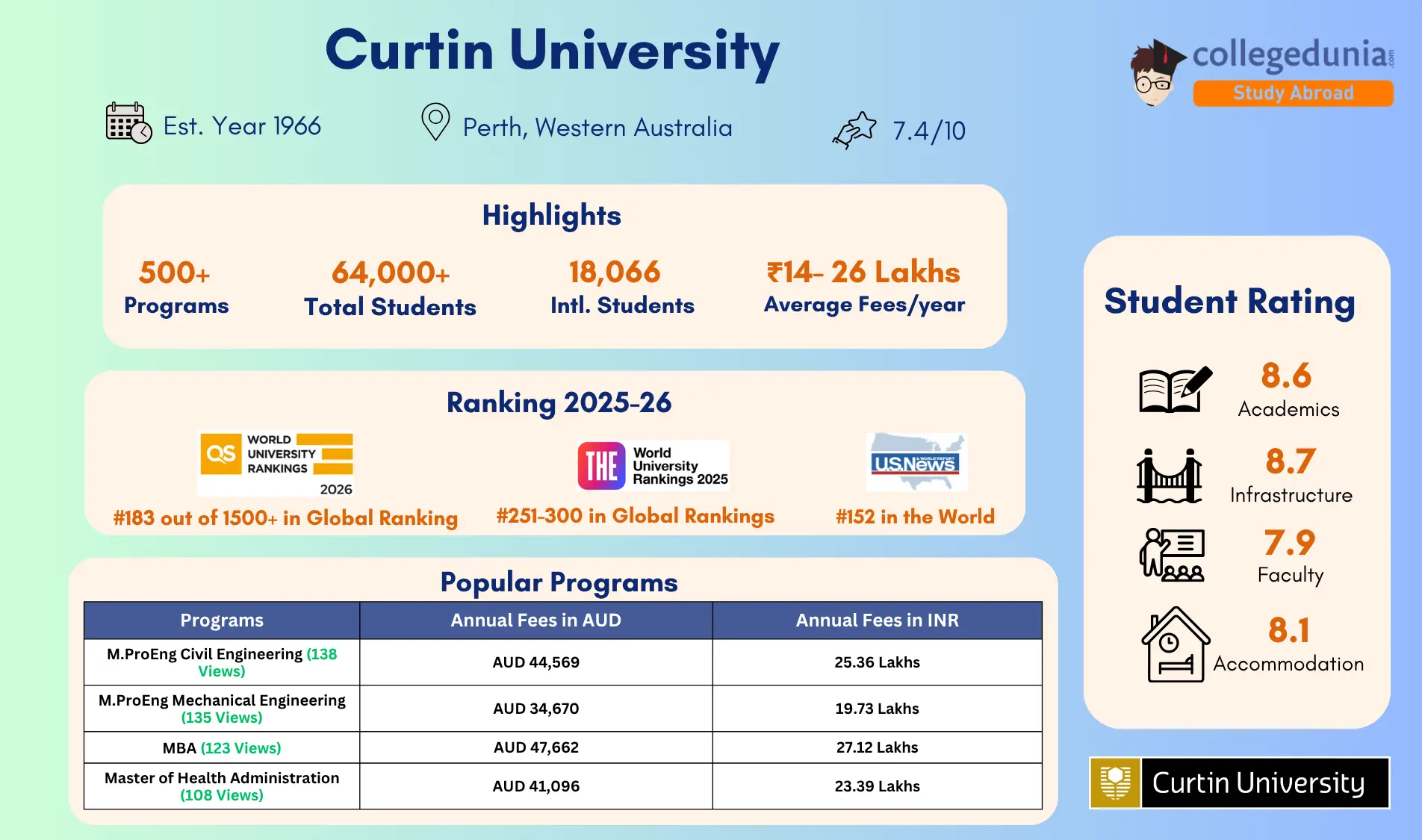
Task: Click the Study Abroad button
Action: pyautogui.click(x=1292, y=93)
